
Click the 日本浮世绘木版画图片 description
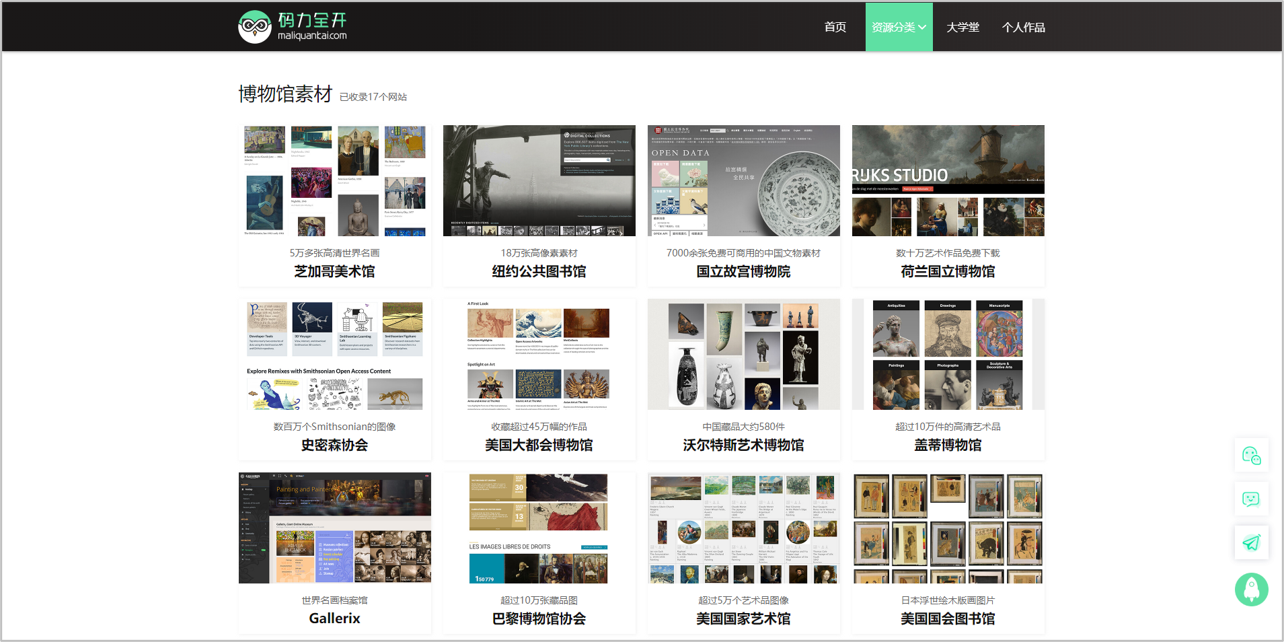tap(948, 600)
